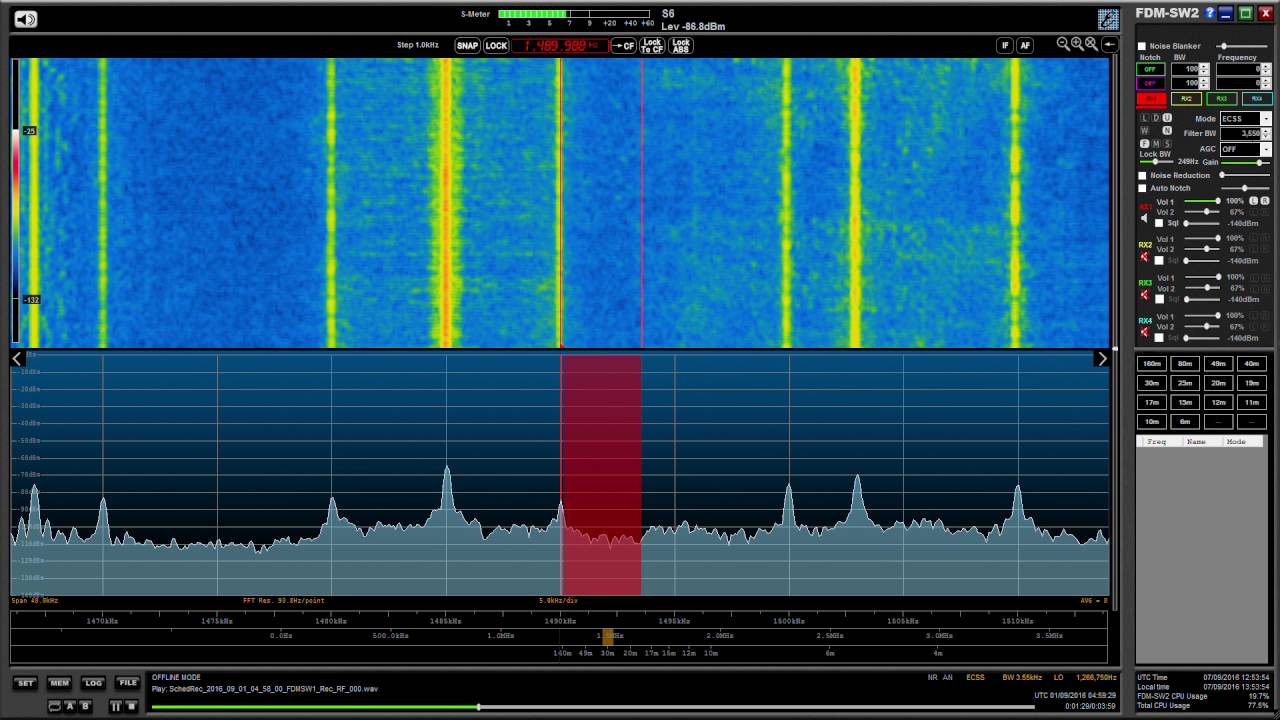The width and height of the screenshot is (1280, 720).
Task: Pause the recording playback
Action: (116, 706)
